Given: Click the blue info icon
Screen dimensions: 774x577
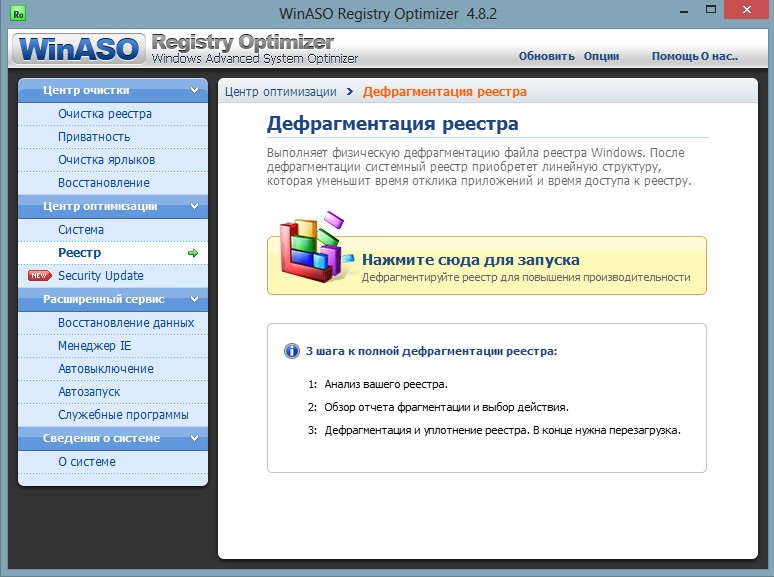Looking at the screenshot, I should (x=292, y=351).
